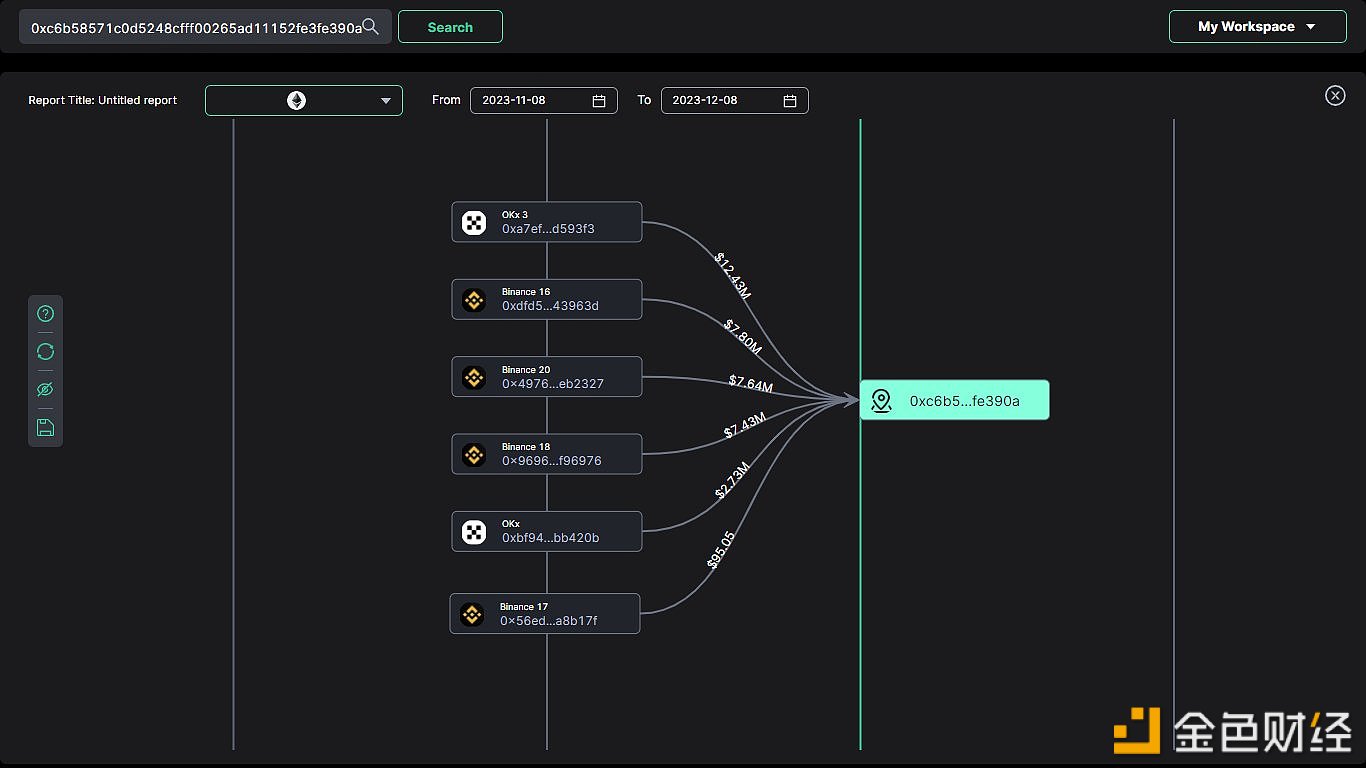Click the Ethereum logo in the network selector
Screen dimensions: 1366x768
296,100
